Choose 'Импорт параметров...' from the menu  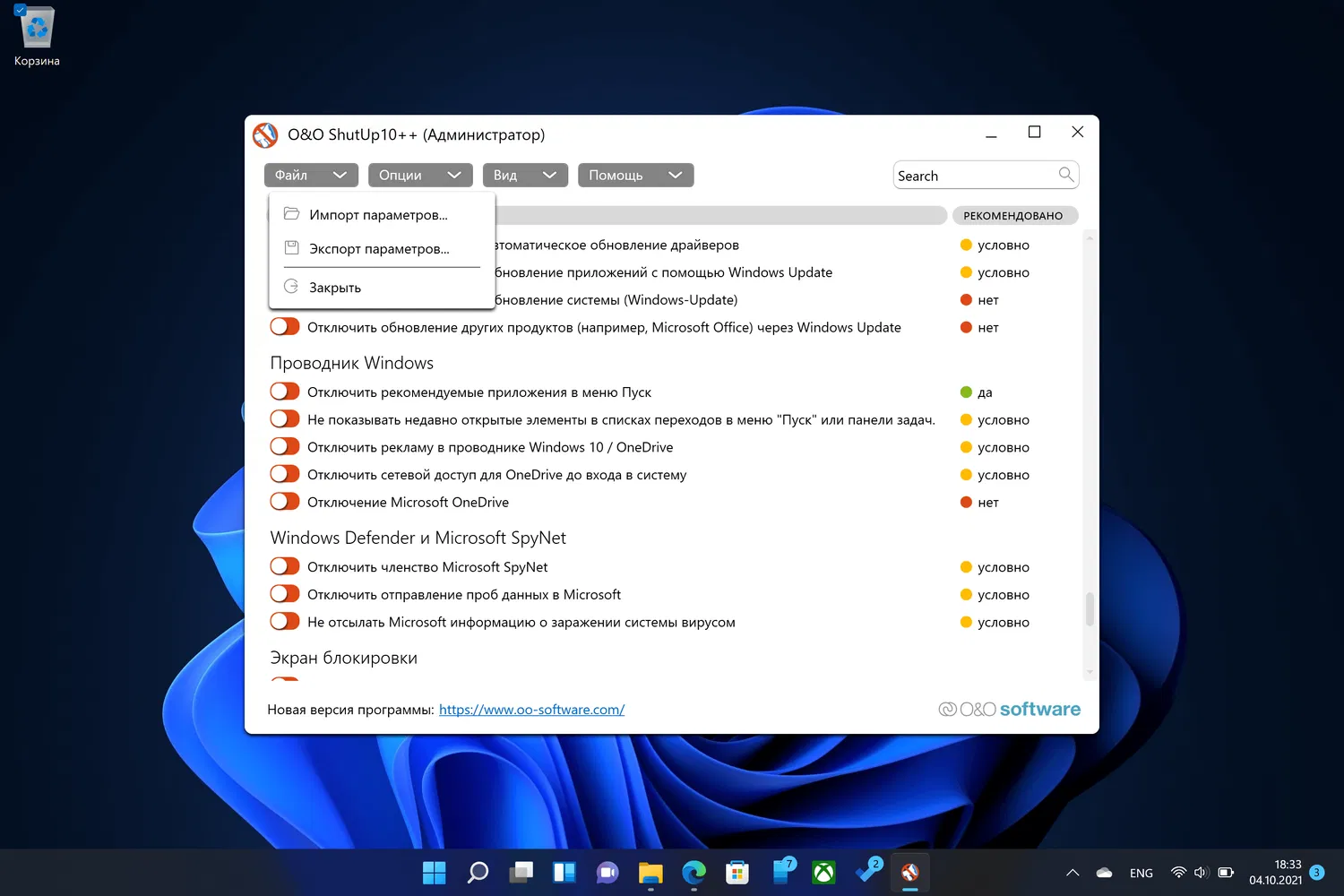coord(382,215)
